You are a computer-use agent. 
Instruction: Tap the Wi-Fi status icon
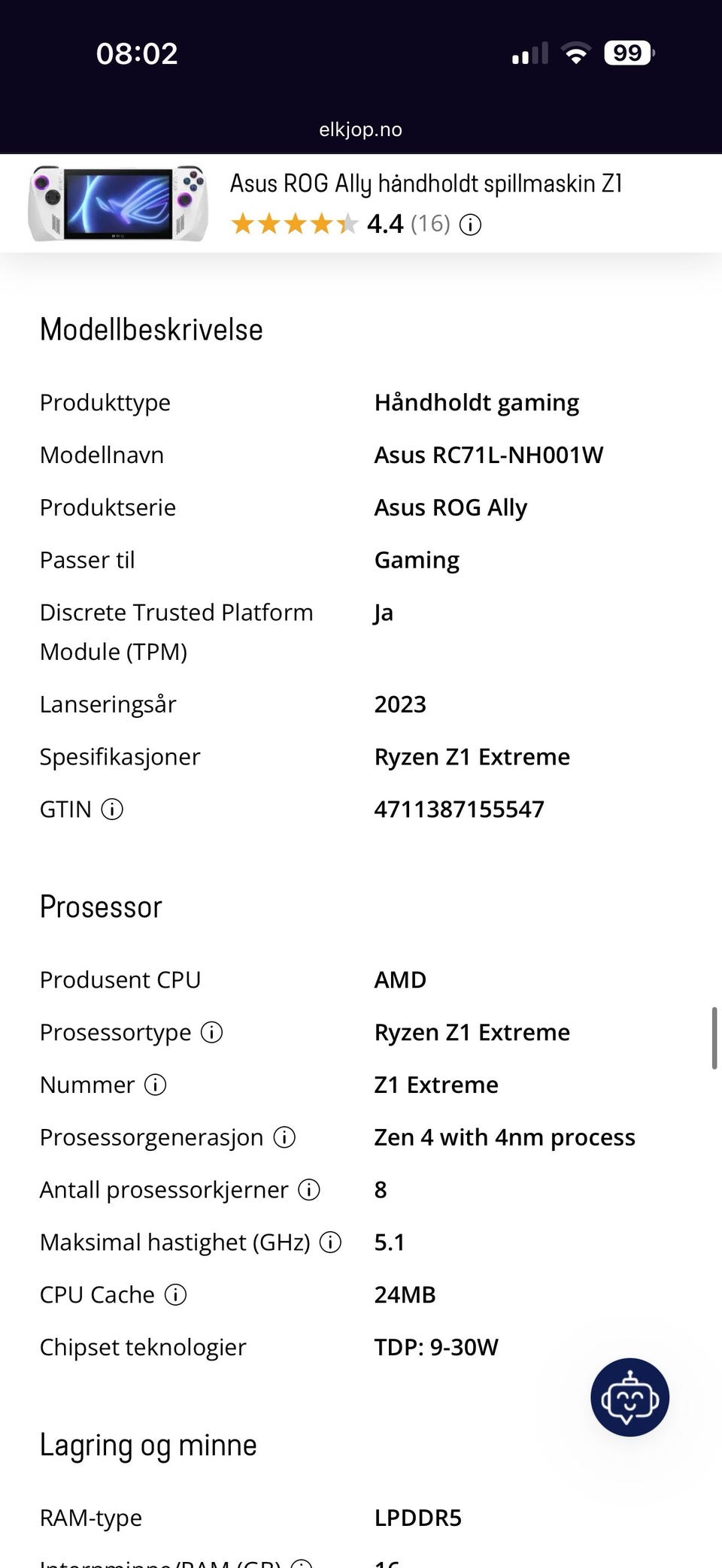click(x=576, y=53)
